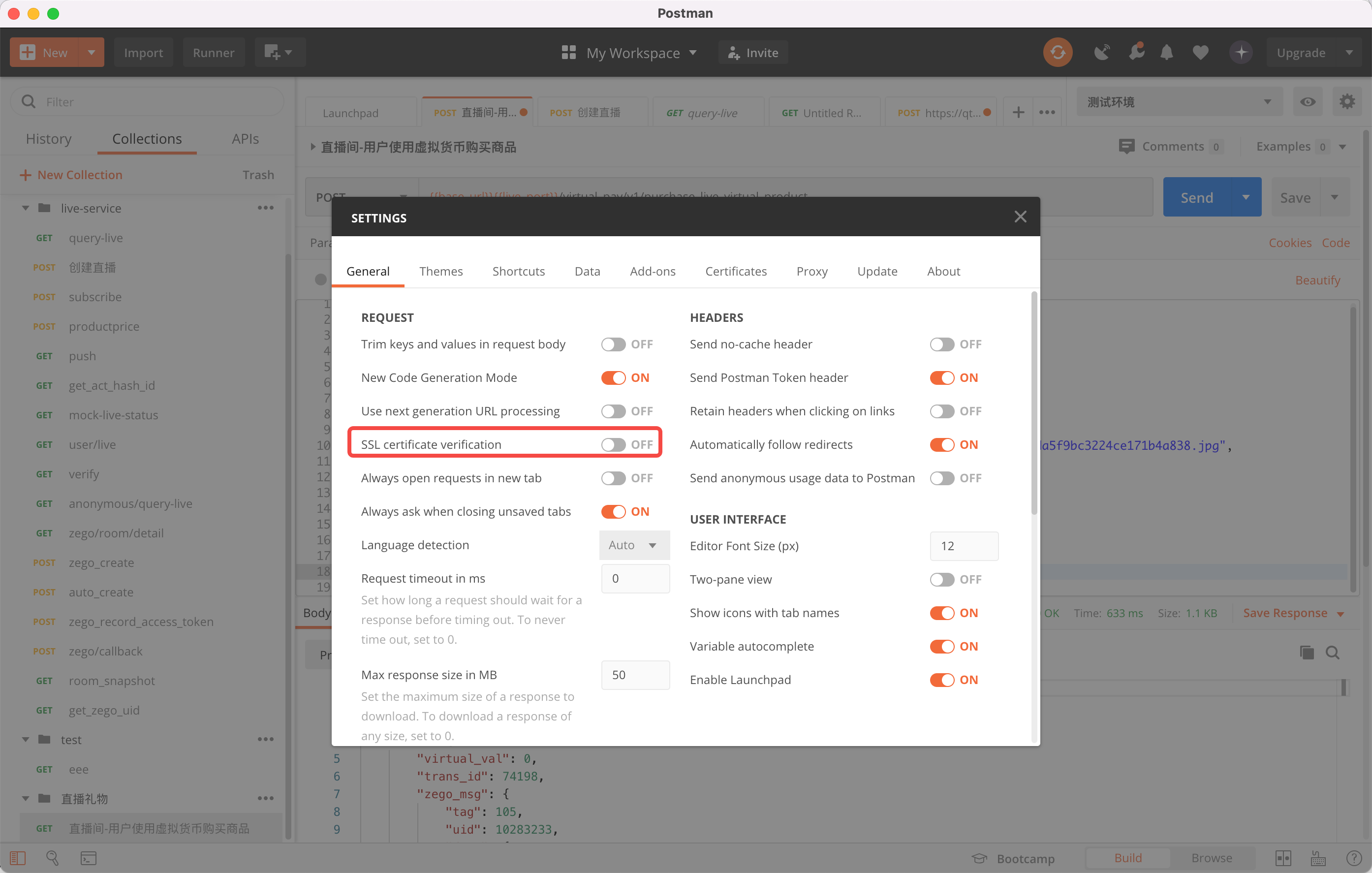Click the New Collection link

point(79,175)
